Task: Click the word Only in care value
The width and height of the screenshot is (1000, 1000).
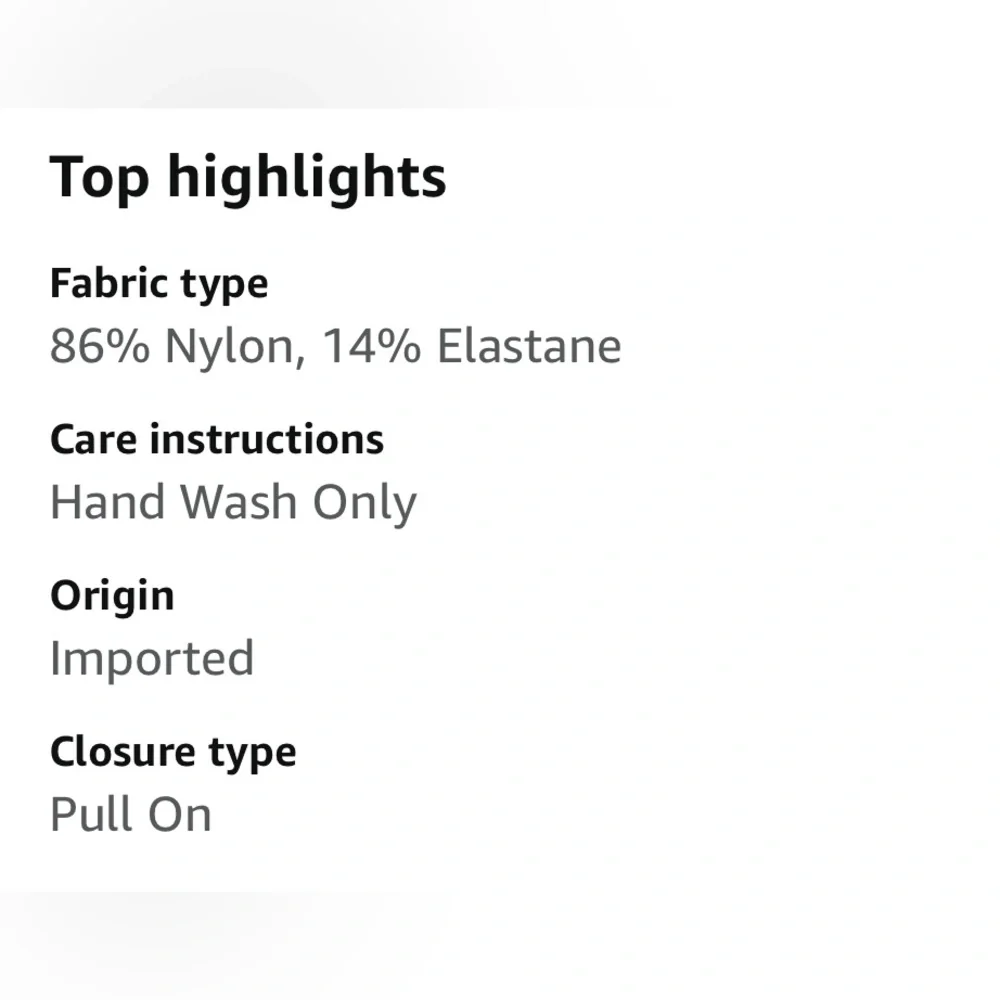Action: (364, 503)
